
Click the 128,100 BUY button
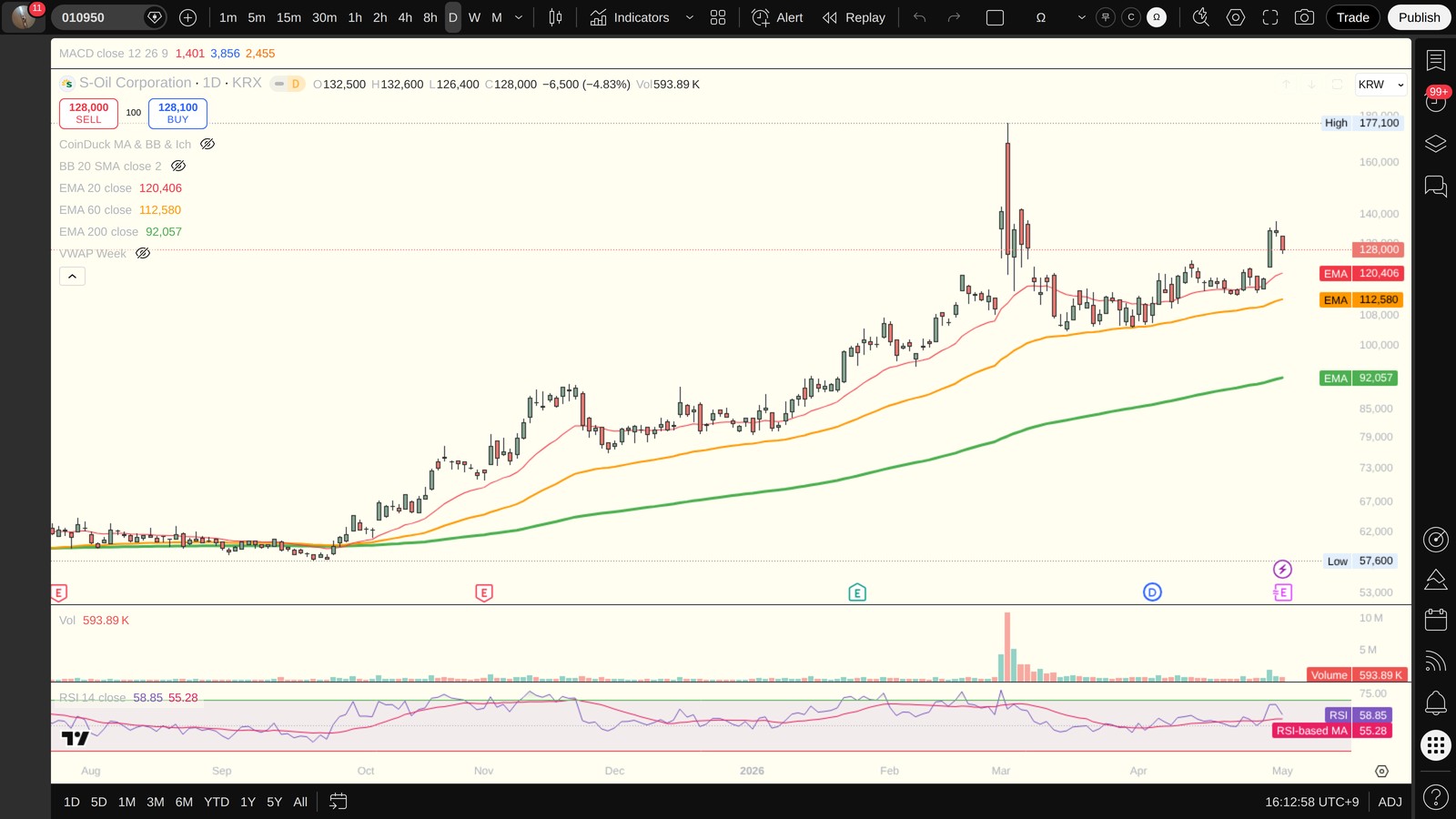pos(177,113)
